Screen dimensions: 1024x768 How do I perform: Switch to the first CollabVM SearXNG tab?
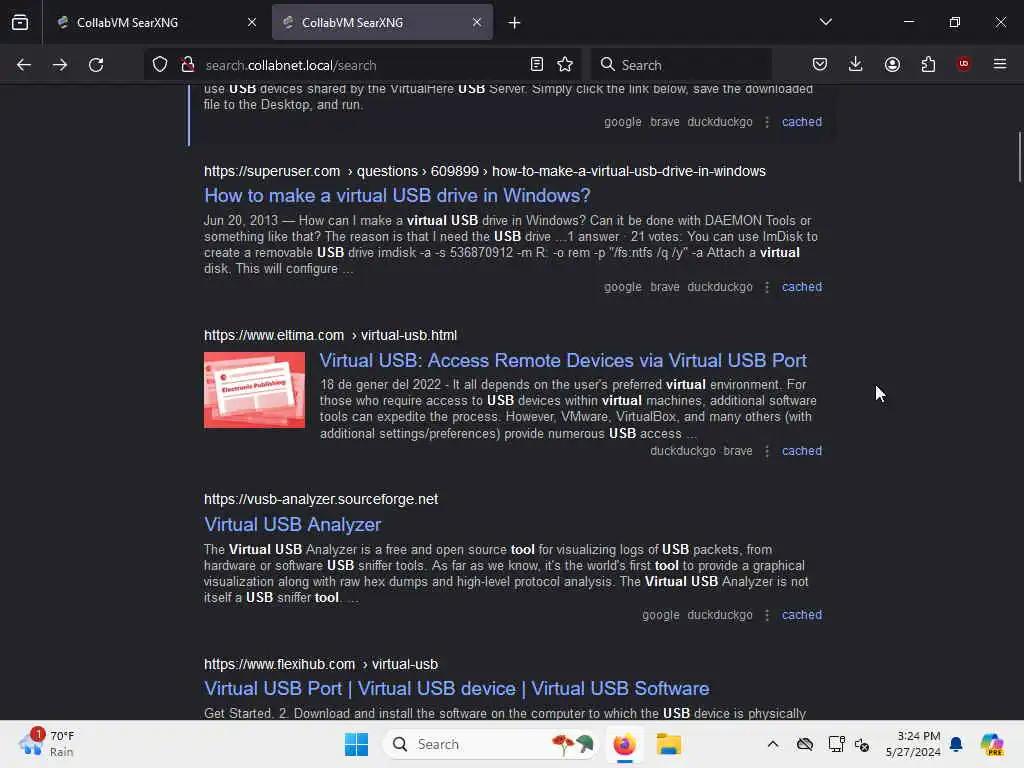(x=127, y=22)
